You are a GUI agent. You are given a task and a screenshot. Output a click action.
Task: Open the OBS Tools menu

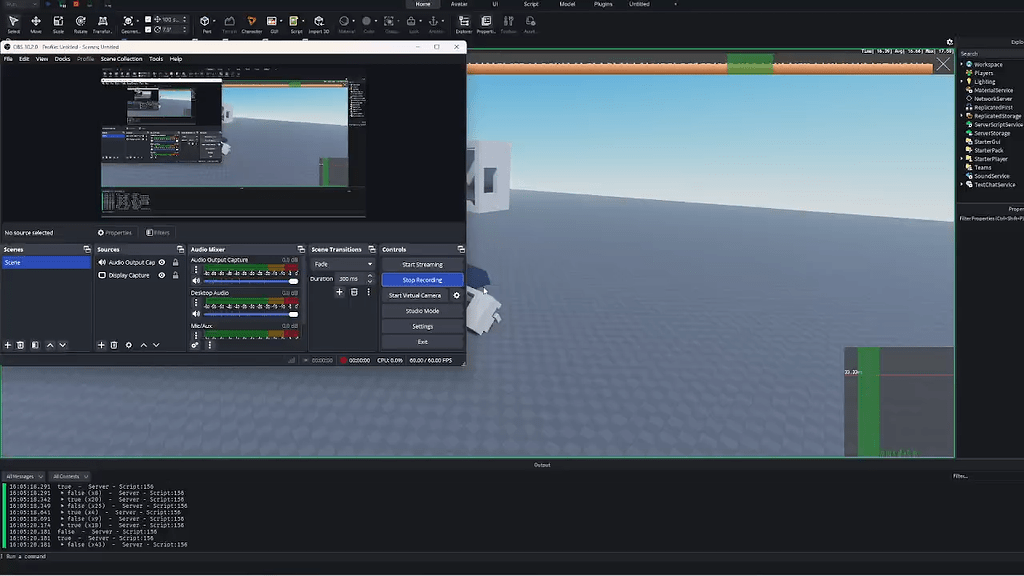pyautogui.click(x=156, y=59)
